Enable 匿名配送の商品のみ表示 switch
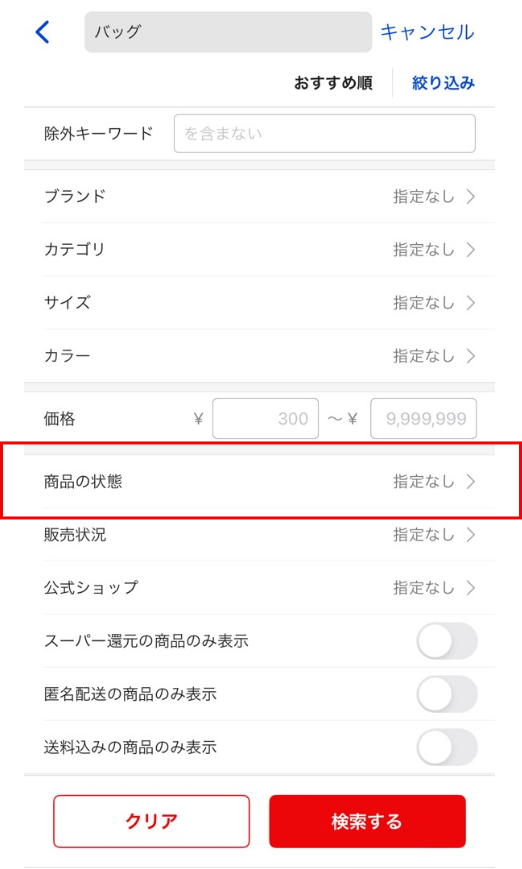522x869 pixels. 447,694
